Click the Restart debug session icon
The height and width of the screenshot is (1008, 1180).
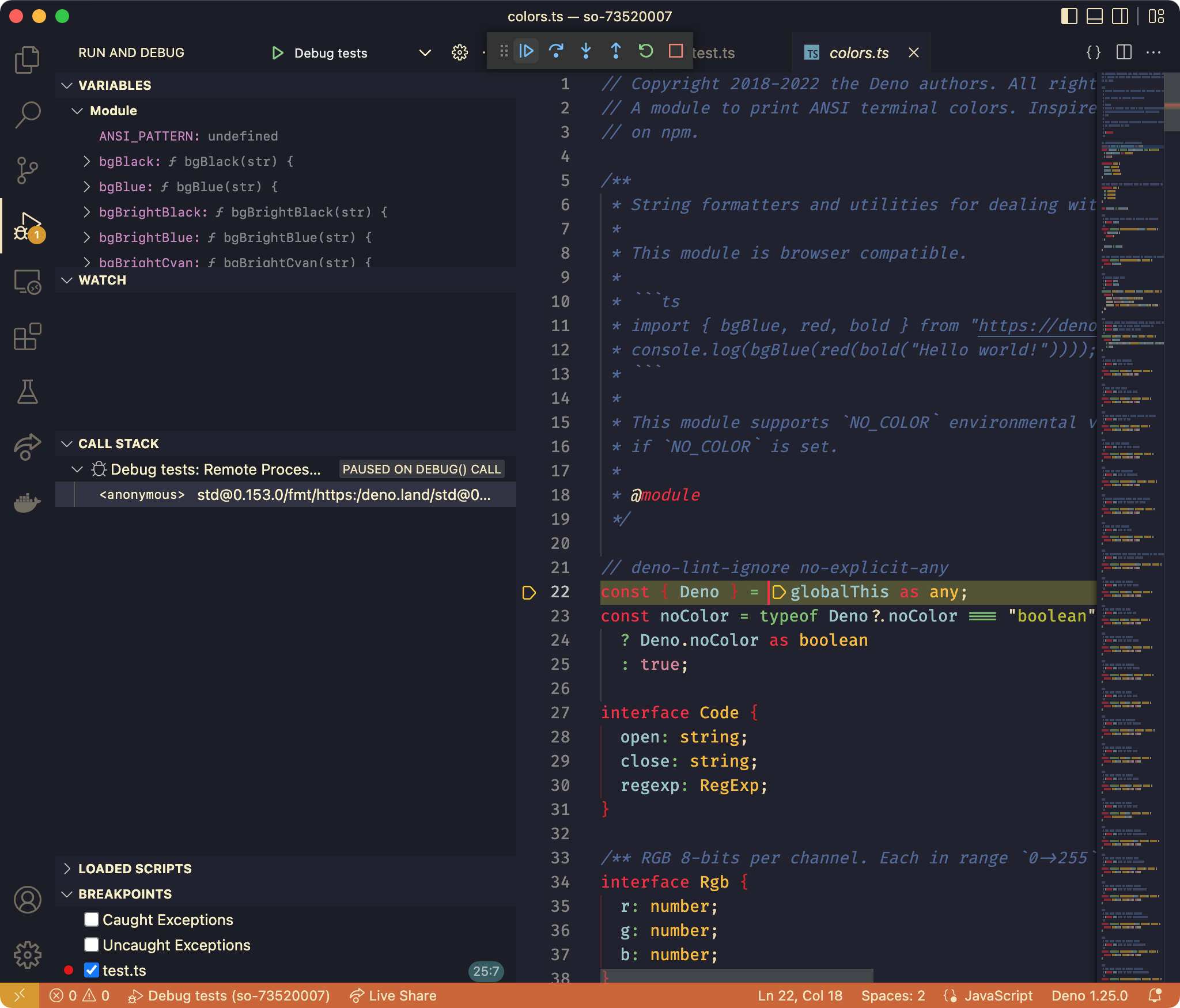click(646, 51)
